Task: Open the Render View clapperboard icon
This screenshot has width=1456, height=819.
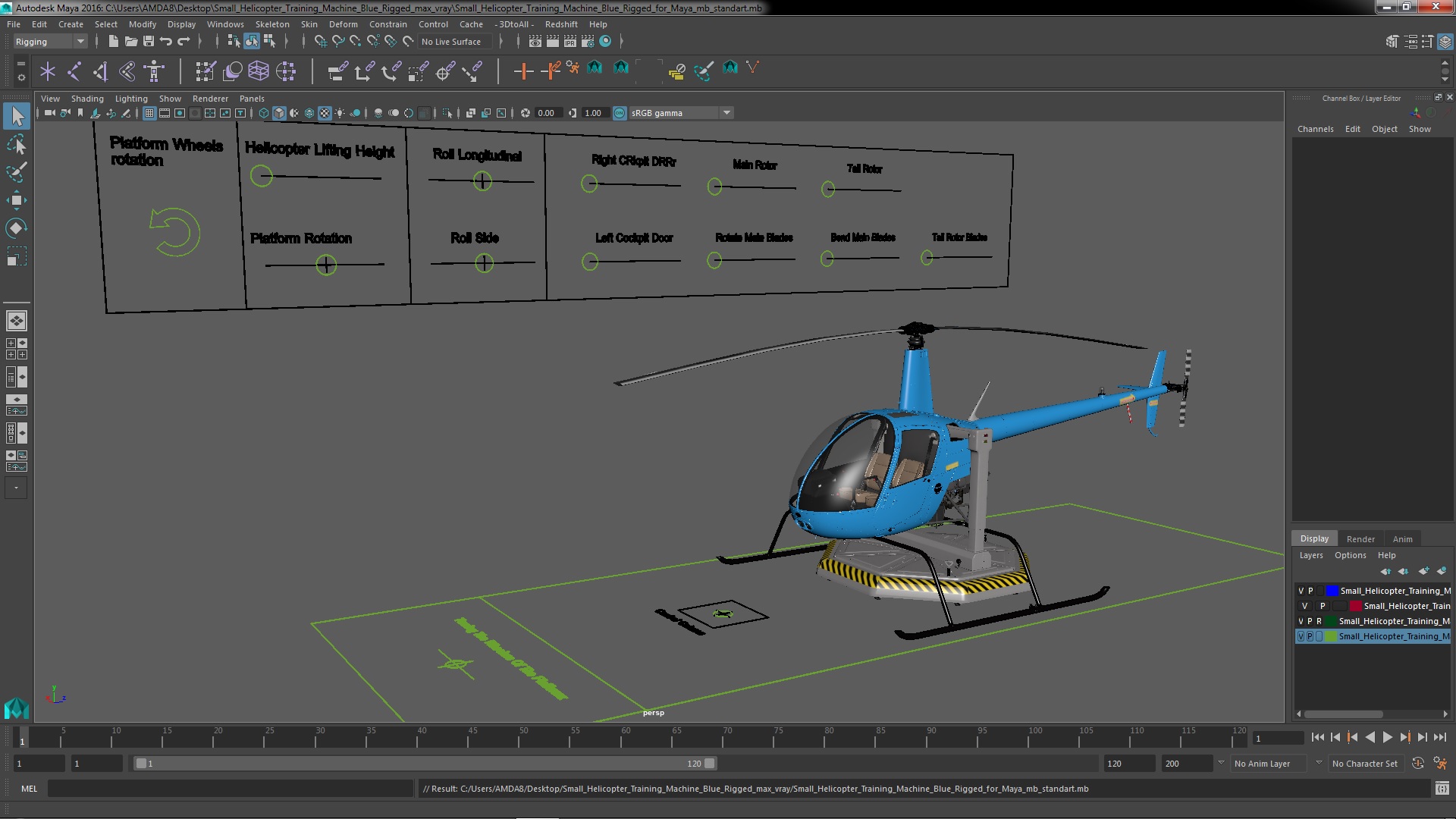Action: point(535,42)
